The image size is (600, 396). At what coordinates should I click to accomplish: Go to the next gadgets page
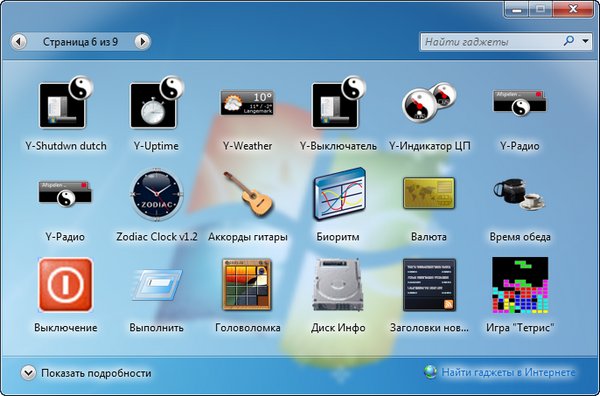click(142, 42)
